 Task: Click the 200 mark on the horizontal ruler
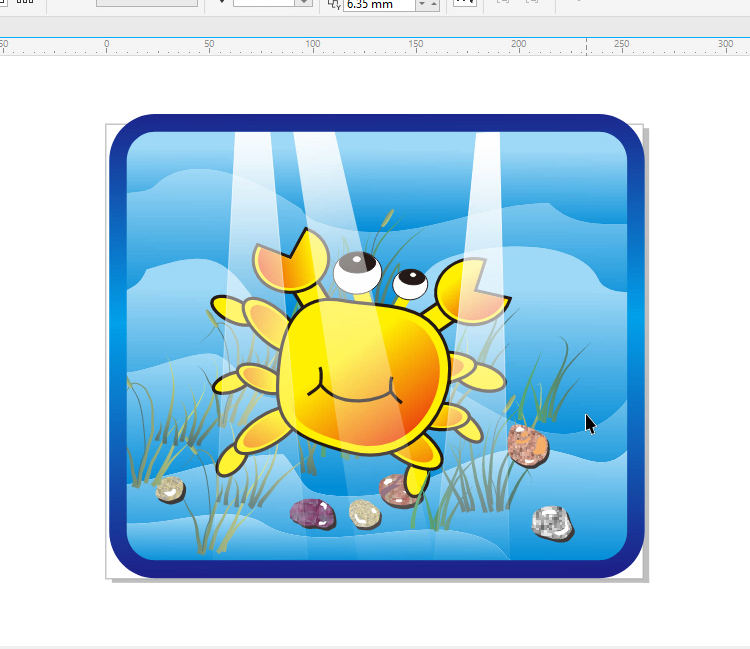coord(518,45)
